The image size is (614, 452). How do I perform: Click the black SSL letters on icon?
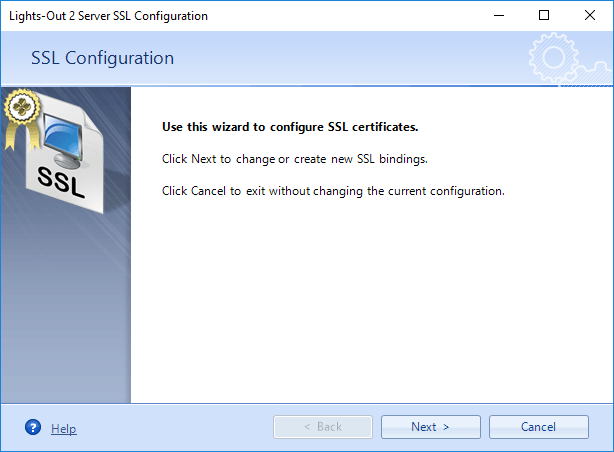61,182
